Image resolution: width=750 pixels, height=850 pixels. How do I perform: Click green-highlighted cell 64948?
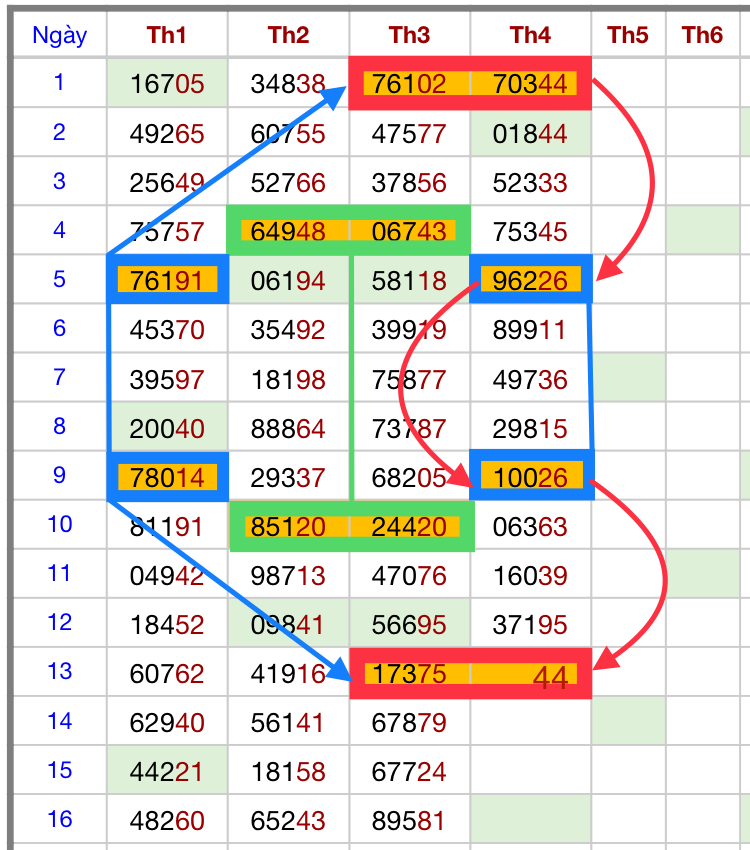pos(288,231)
